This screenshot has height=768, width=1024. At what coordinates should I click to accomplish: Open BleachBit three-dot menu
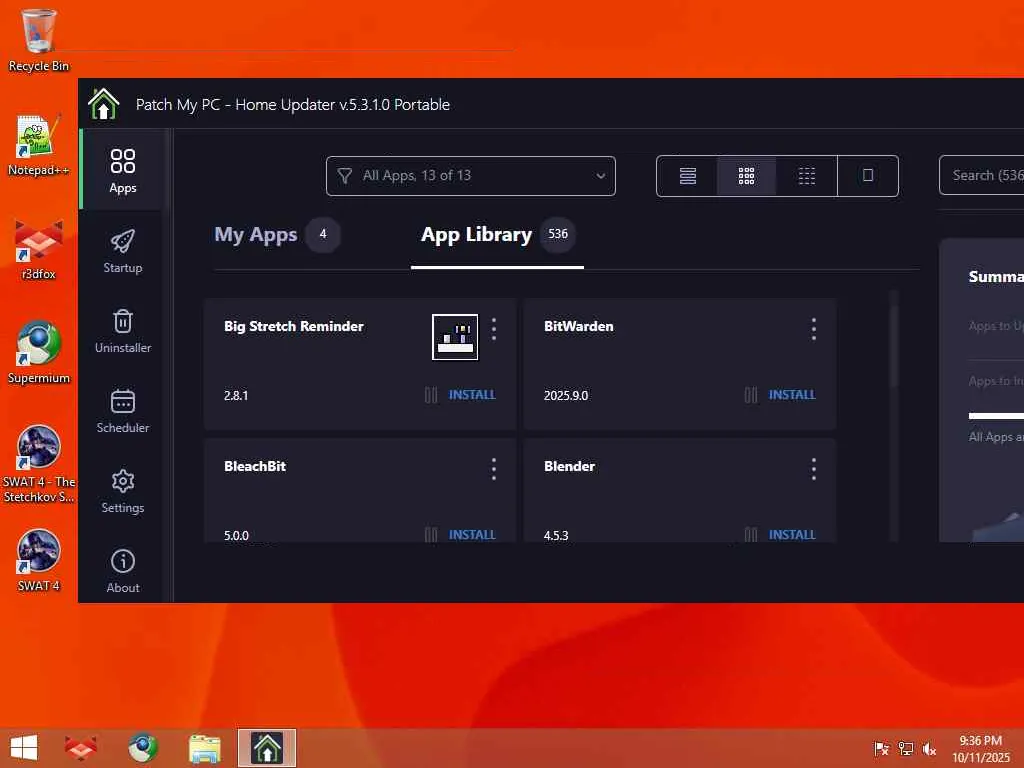pyautogui.click(x=494, y=469)
